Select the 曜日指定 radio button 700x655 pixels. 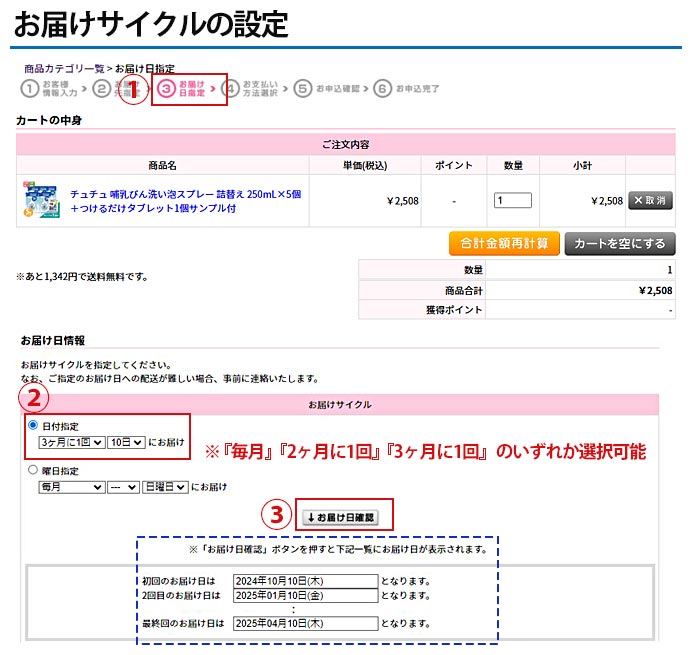[x=34, y=470]
